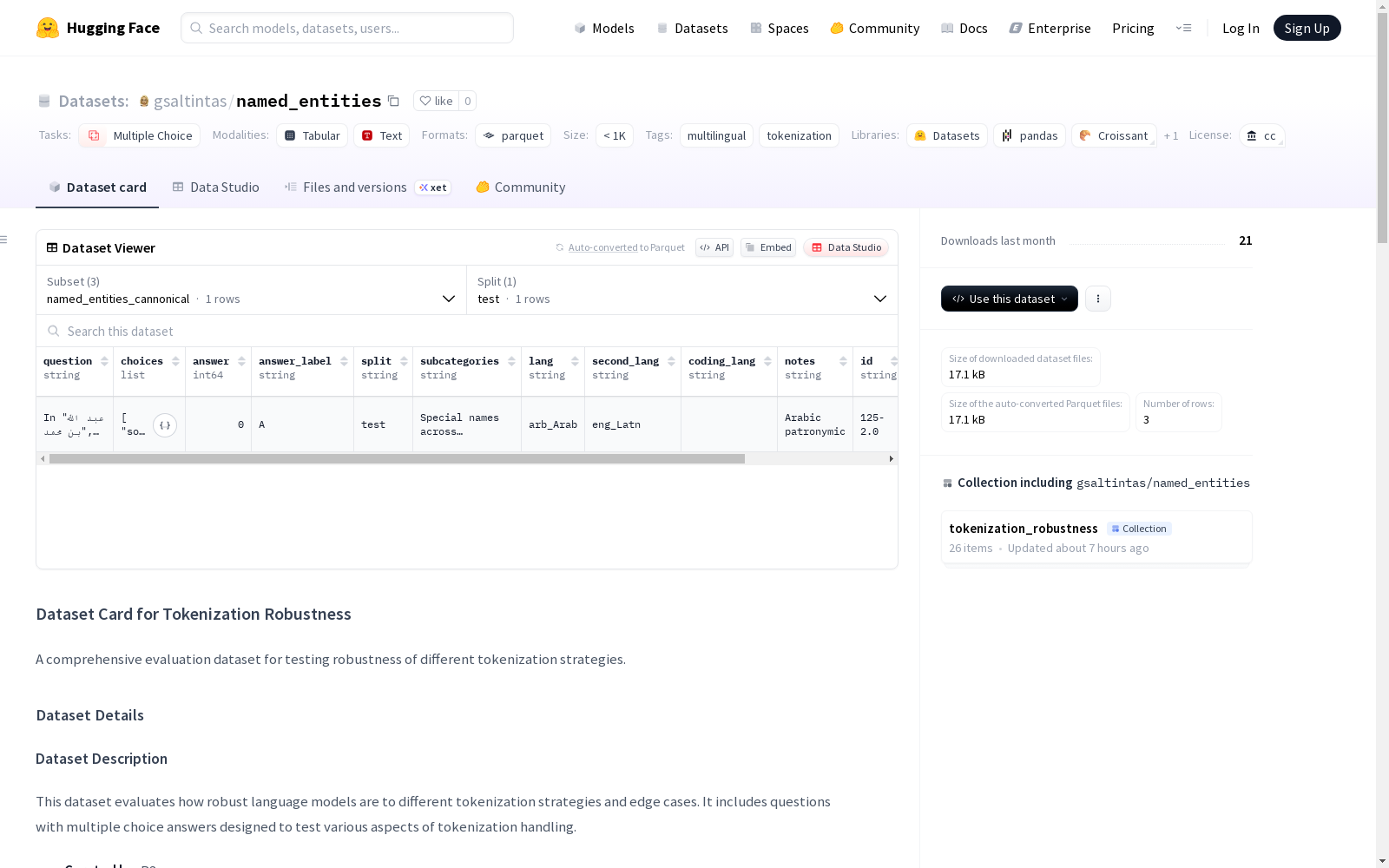Sort the notes column
1389x868 pixels.
coord(843,361)
